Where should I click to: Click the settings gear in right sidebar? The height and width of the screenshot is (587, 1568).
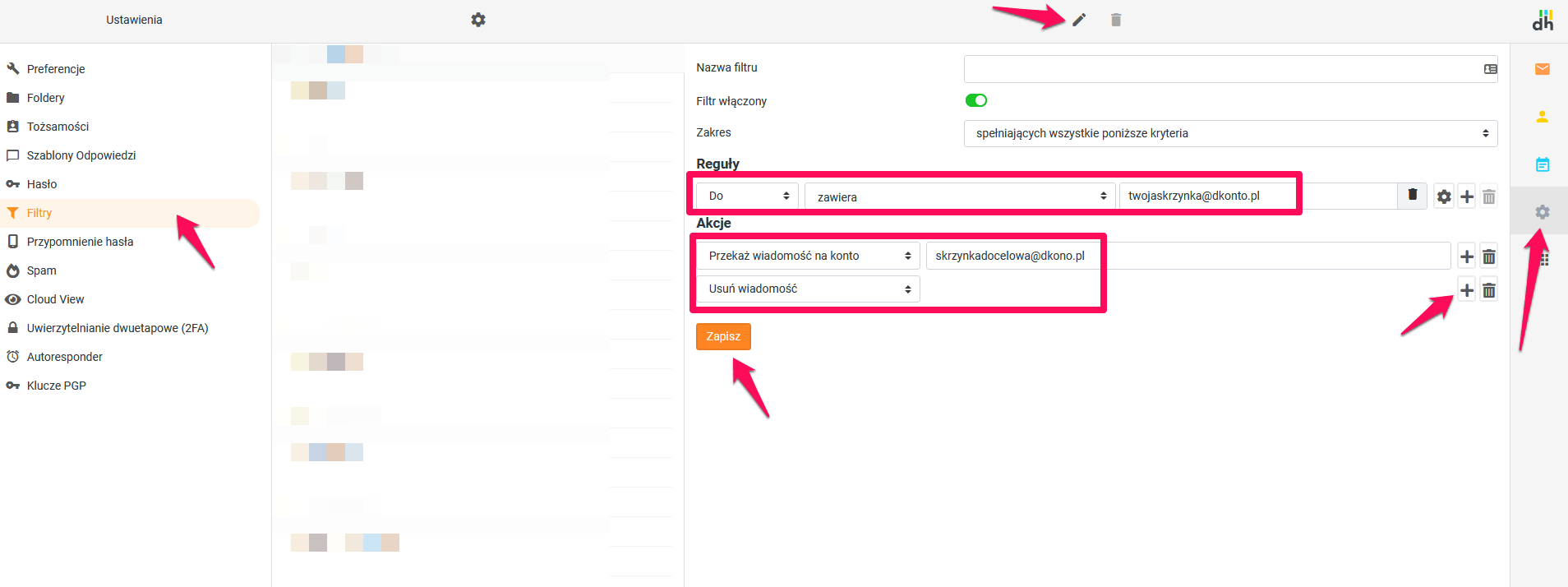click(x=1543, y=212)
